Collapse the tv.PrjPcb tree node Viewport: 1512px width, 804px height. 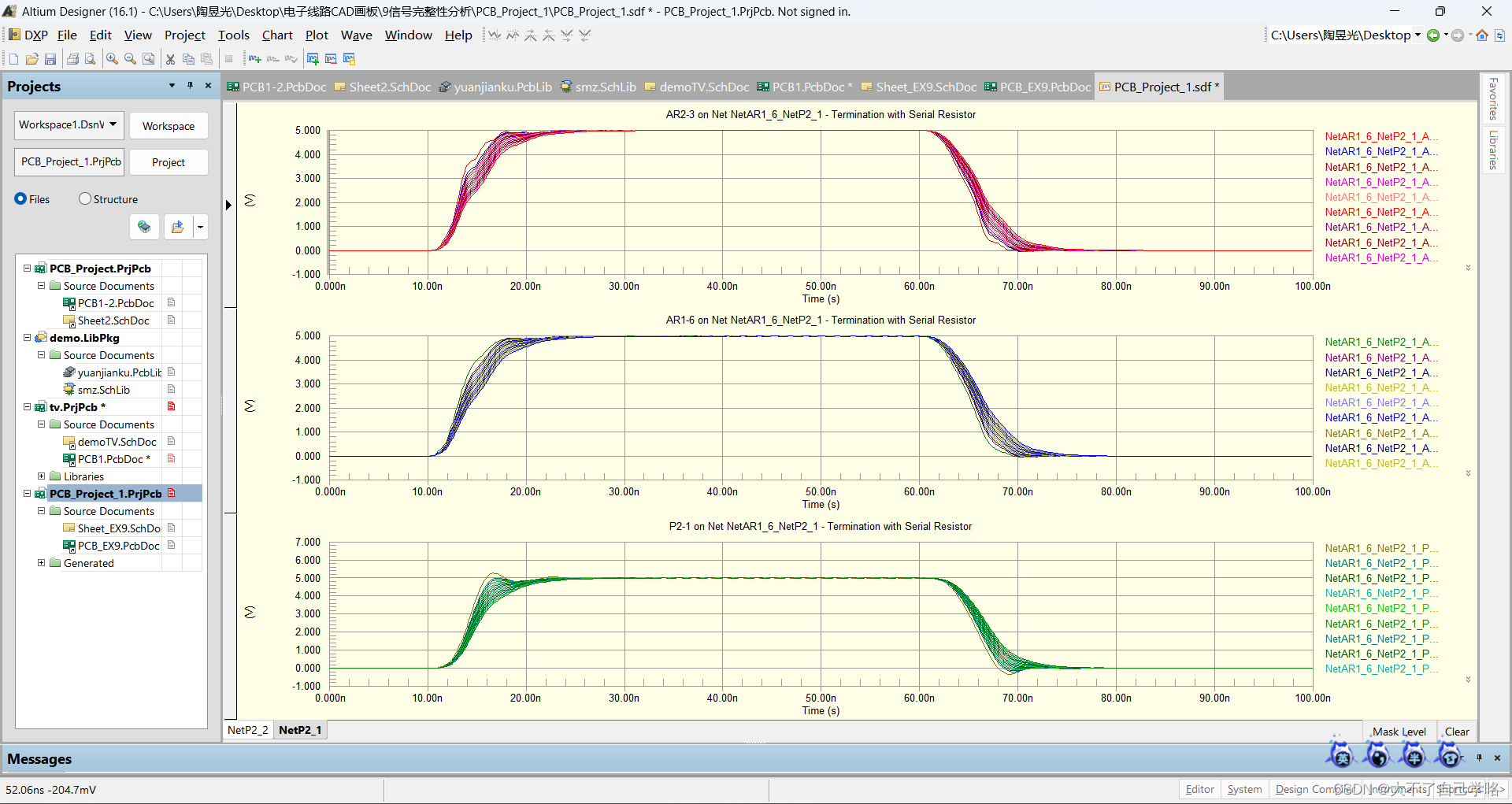[27, 407]
